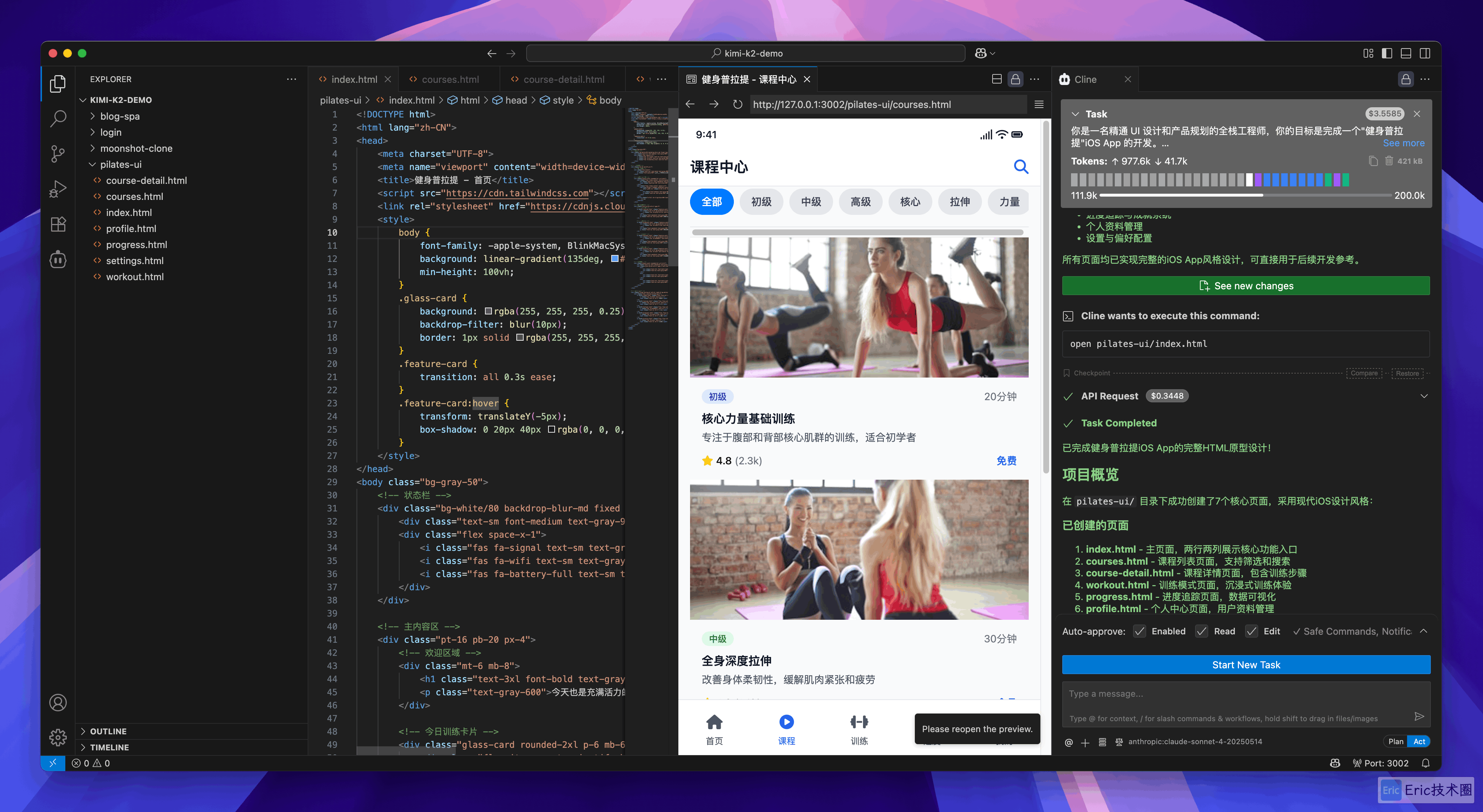Click the Start New Task button
Viewport: 1483px width, 812px height.
point(1246,665)
